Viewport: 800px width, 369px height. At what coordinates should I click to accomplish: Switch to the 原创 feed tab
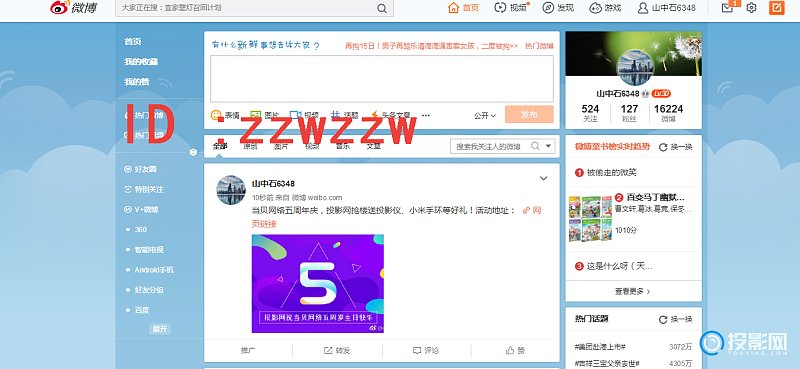pos(250,146)
